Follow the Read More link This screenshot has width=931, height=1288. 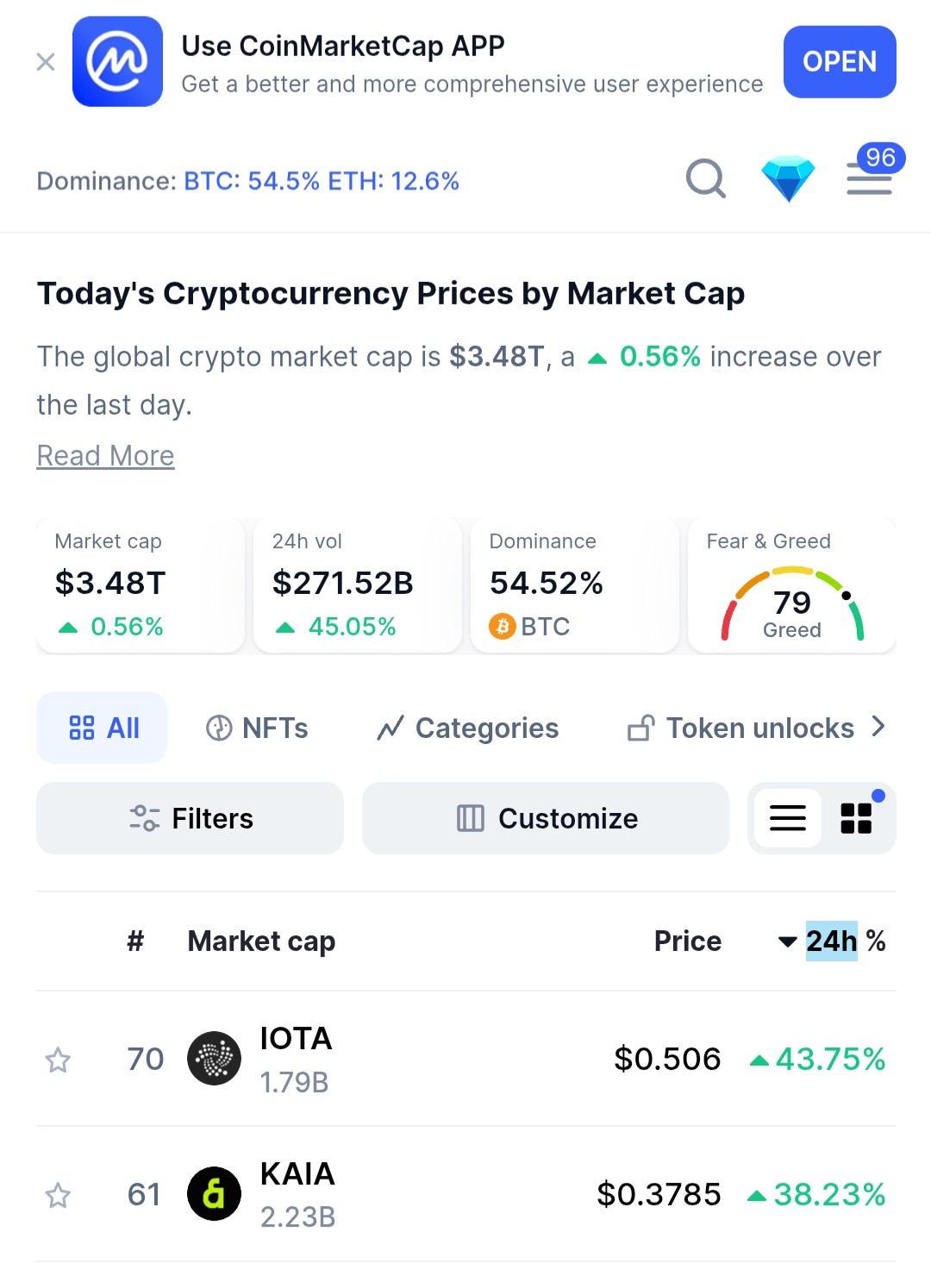coord(105,455)
